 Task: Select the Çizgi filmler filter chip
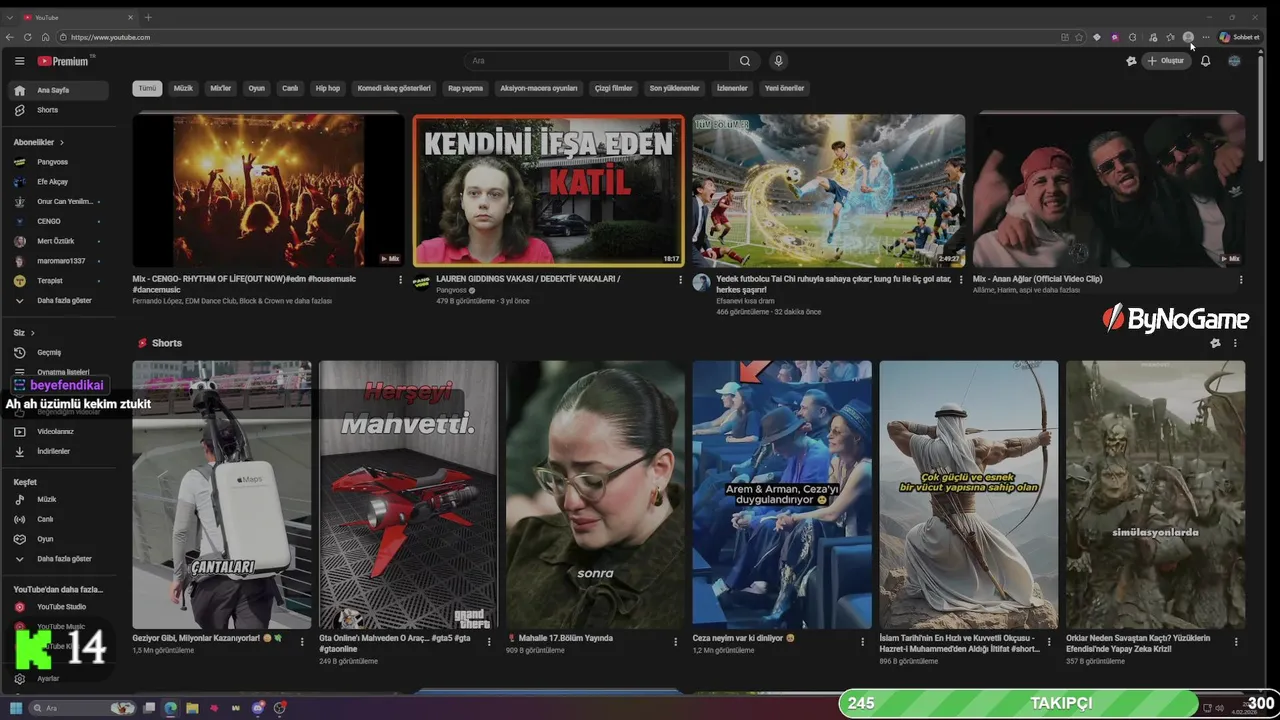pyautogui.click(x=614, y=88)
